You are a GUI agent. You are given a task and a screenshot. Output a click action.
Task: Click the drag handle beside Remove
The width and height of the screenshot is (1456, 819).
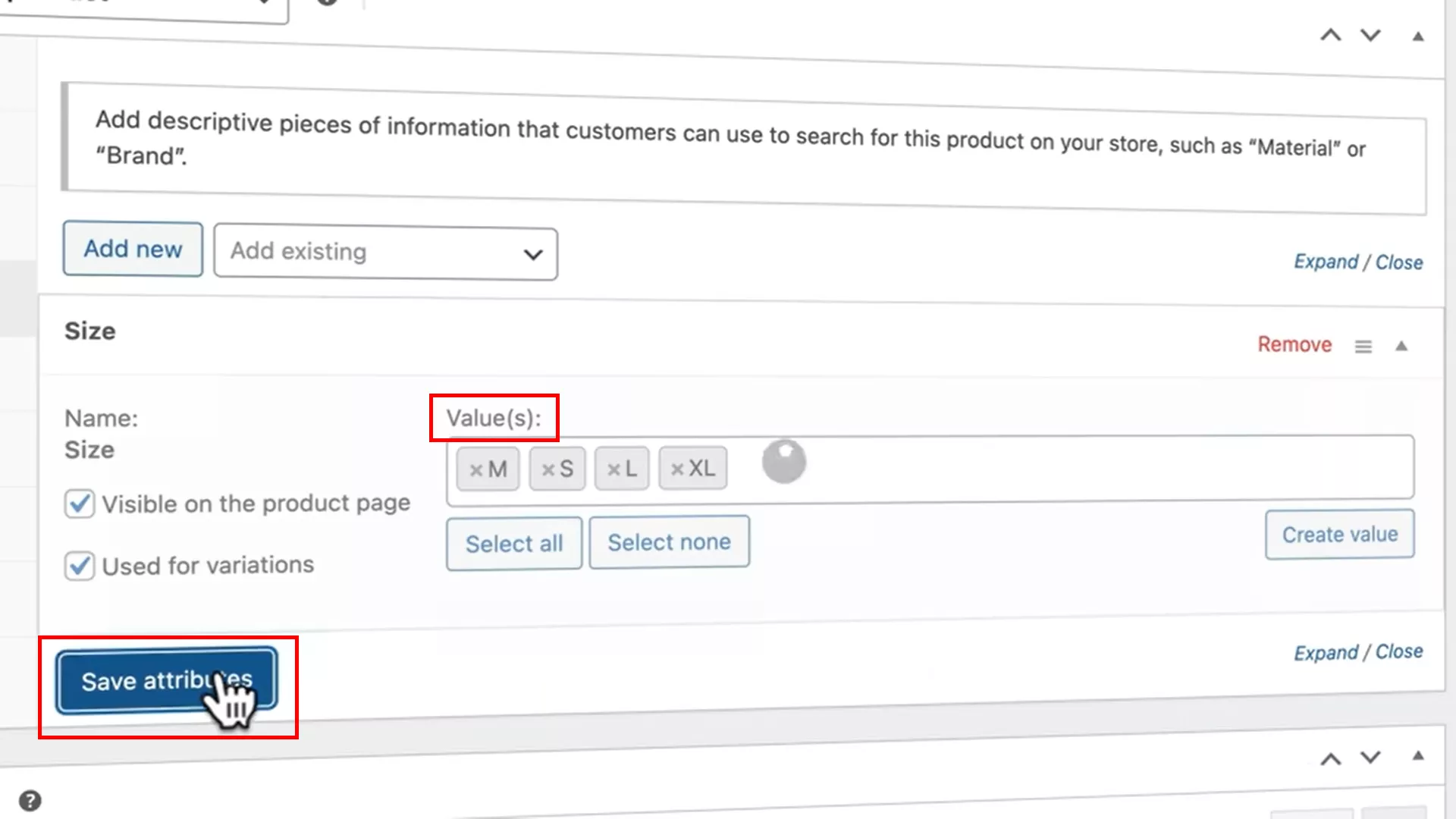coord(1363,347)
